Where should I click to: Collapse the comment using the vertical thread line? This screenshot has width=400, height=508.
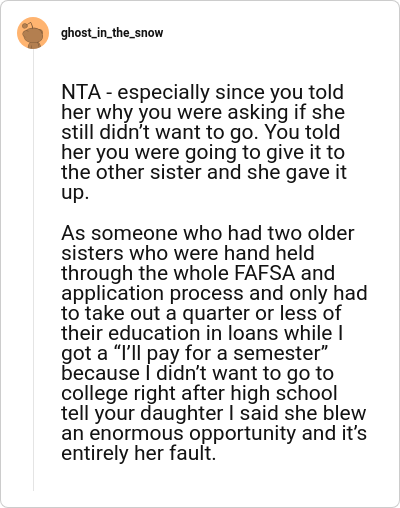(x=33, y=270)
